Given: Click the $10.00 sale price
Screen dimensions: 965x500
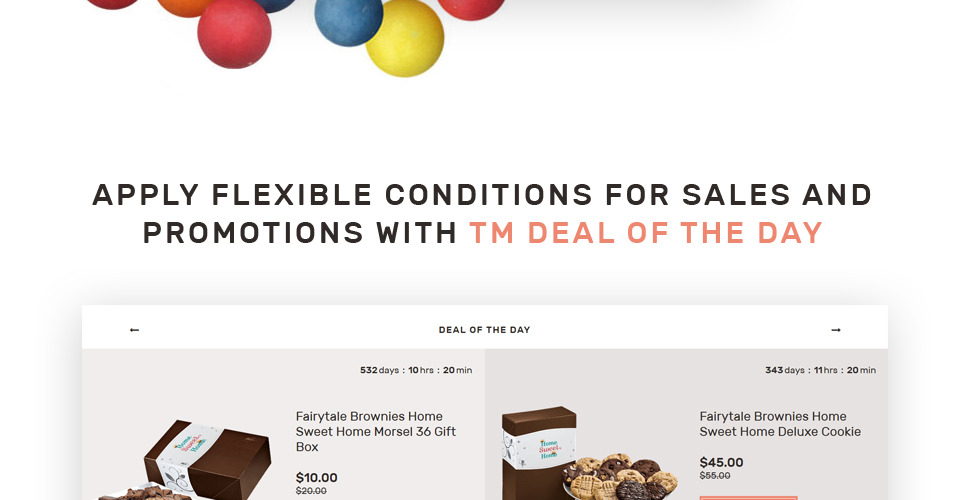Looking at the screenshot, I should pyautogui.click(x=316, y=478).
